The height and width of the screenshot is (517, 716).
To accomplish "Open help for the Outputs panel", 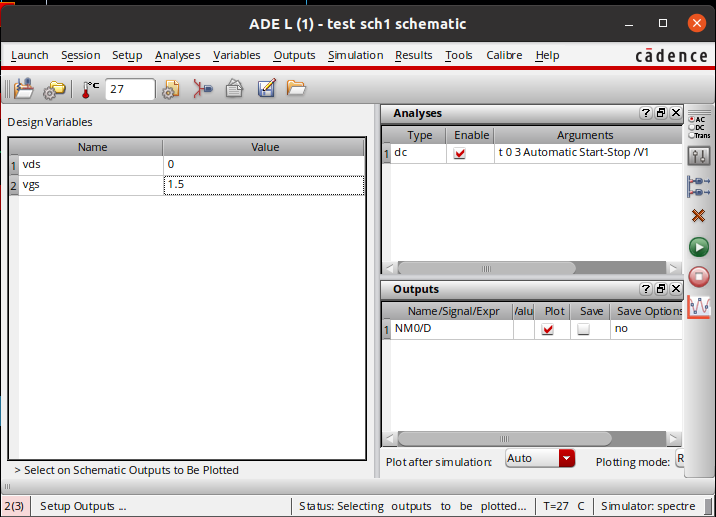I will (x=645, y=289).
